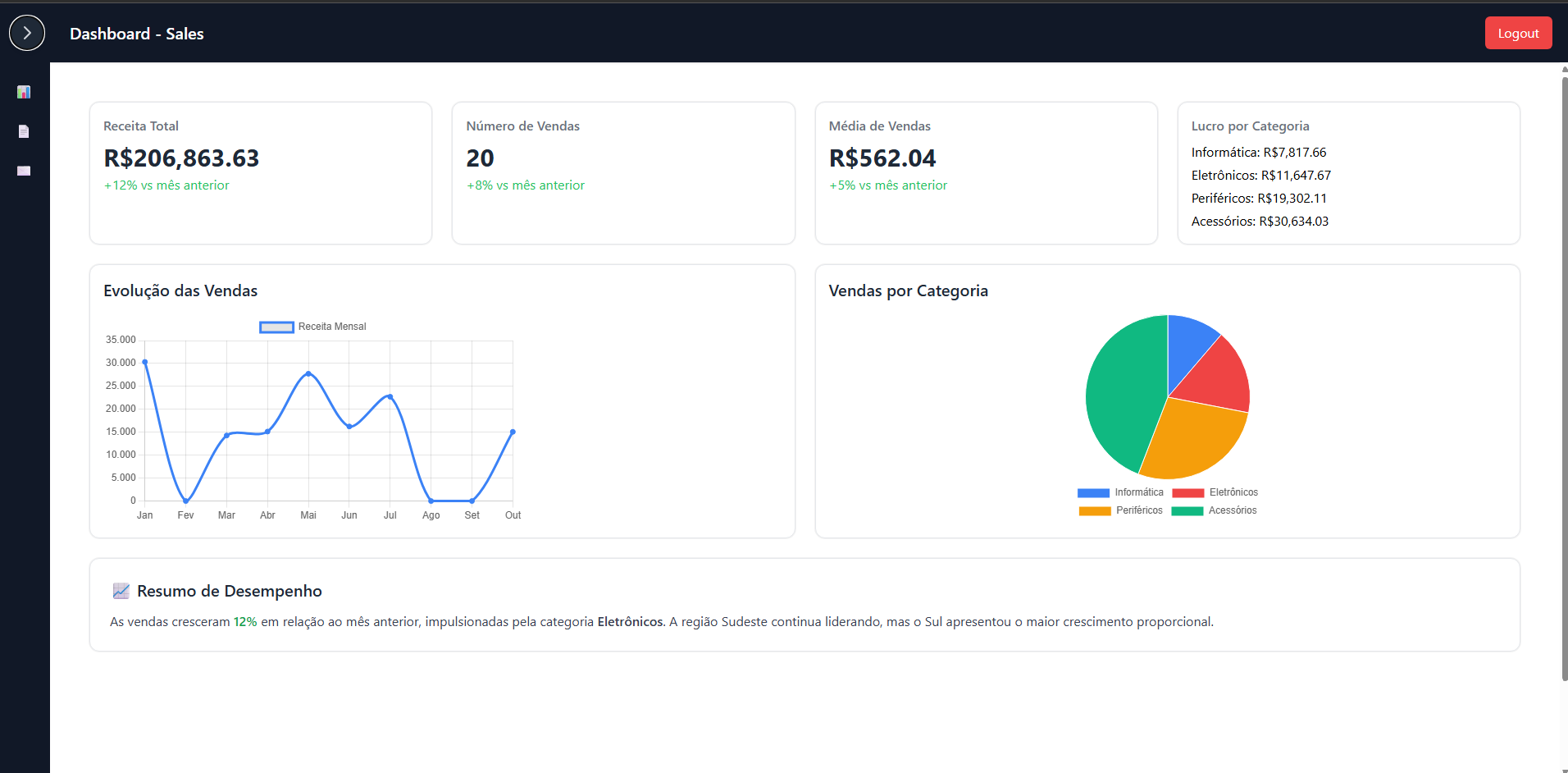Image resolution: width=1568 pixels, height=773 pixels.
Task: Click the Periféricos: R$19,302.11 profit line
Action: pos(1259,199)
